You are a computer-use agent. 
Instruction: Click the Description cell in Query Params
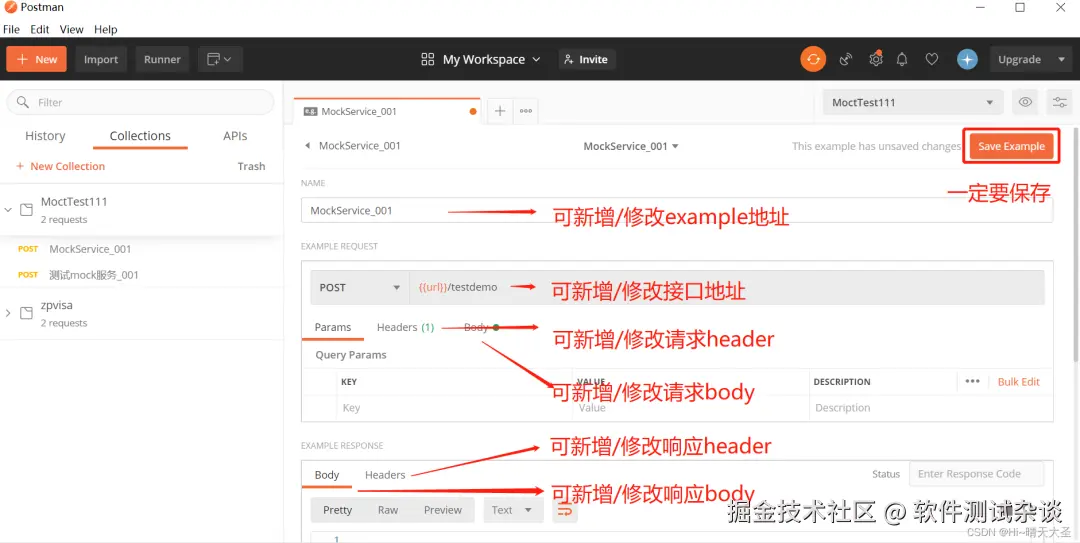(x=930, y=408)
